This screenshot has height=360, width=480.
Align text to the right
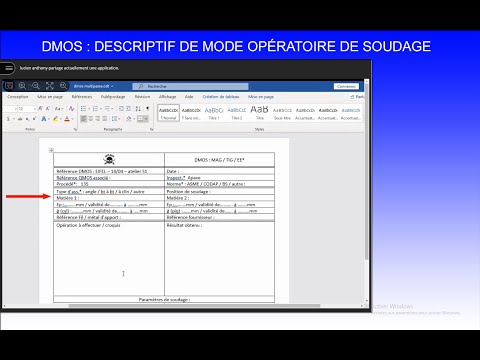click(98, 119)
